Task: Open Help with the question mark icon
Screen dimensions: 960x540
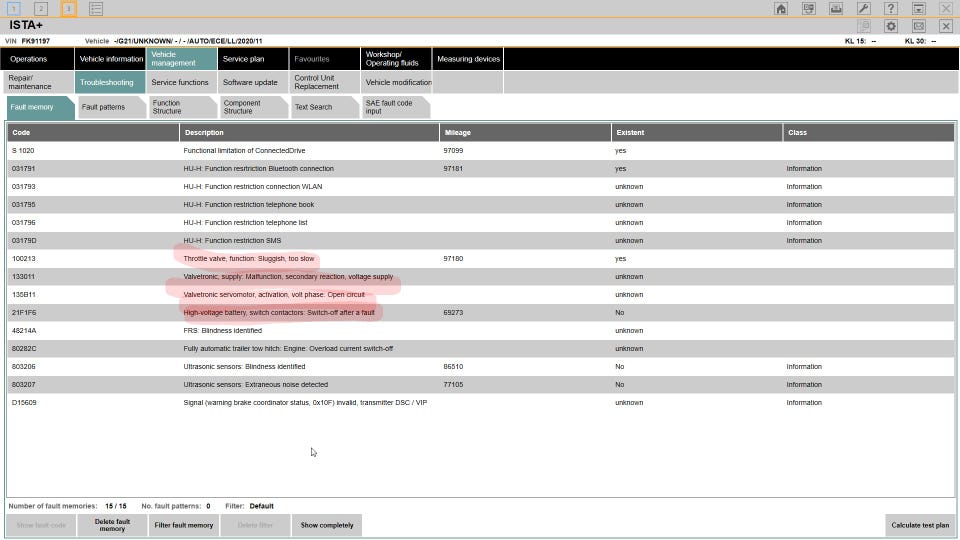Action: (891, 8)
